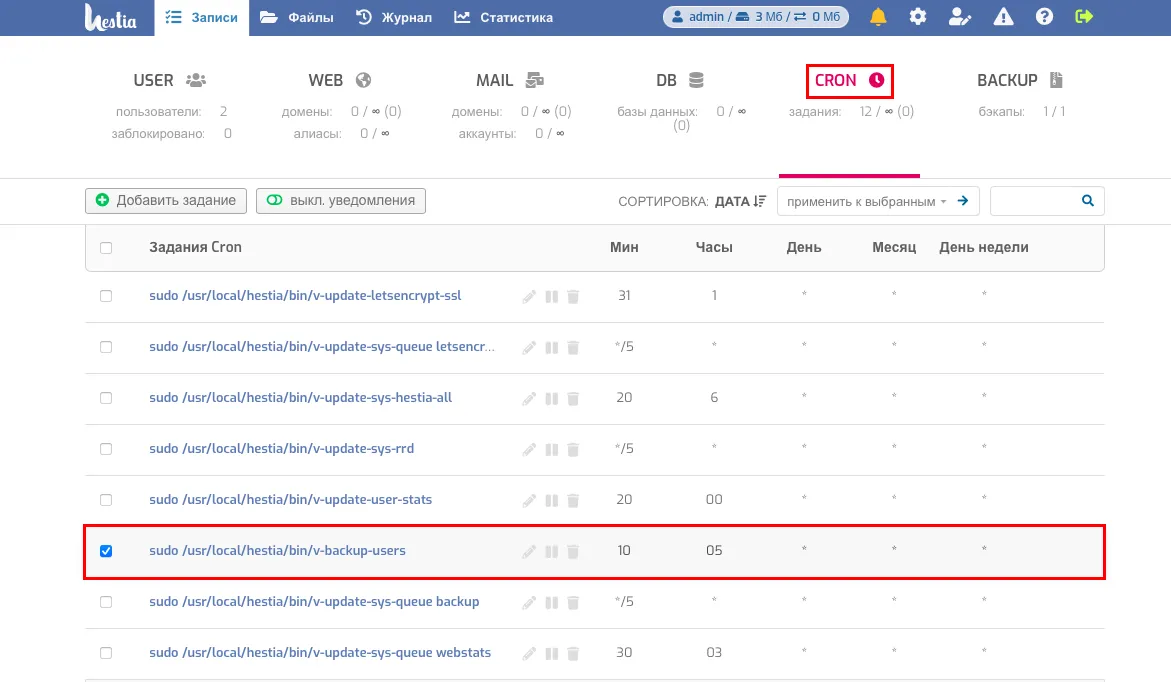Click the 'Добавить задание' button
The image size is (1171, 682).
(166, 201)
